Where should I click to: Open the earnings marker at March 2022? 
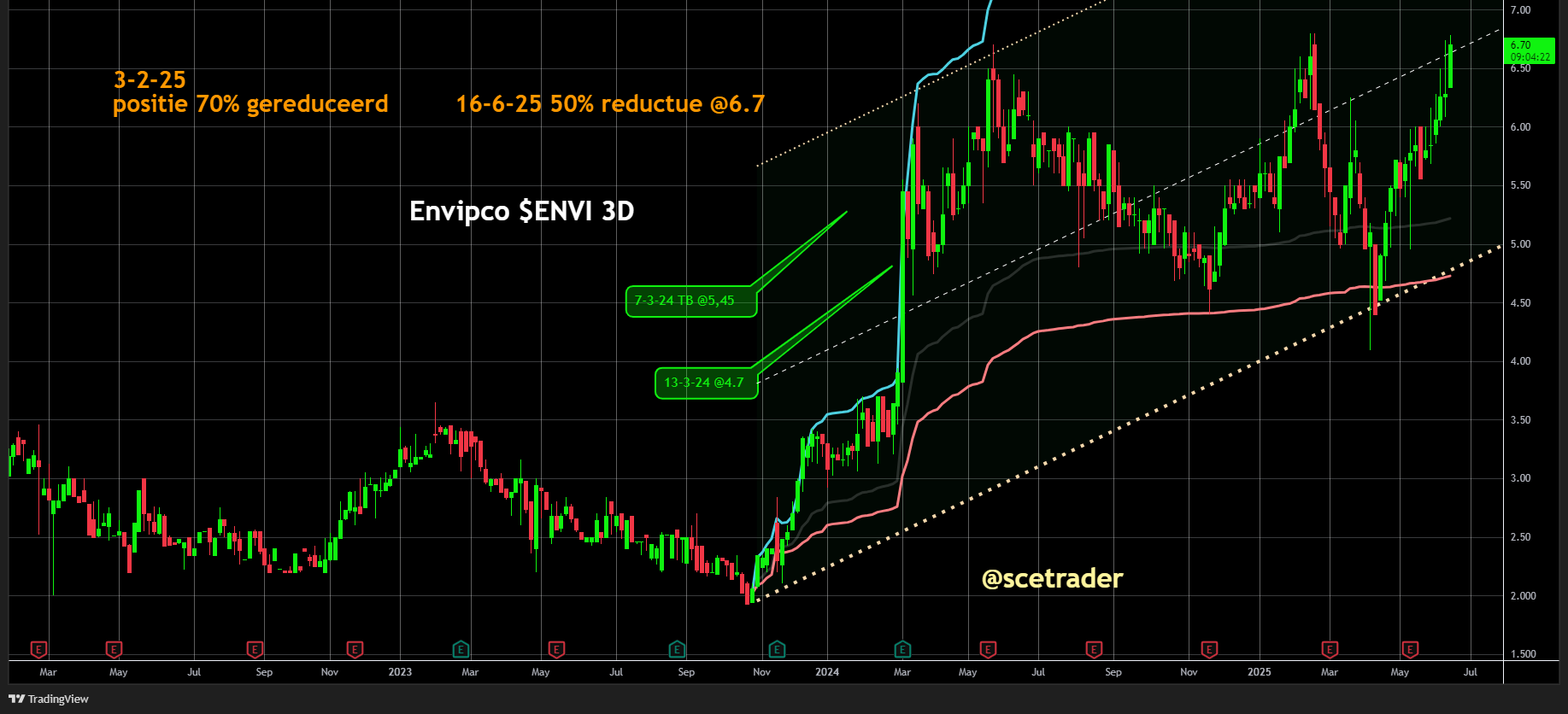(x=38, y=650)
